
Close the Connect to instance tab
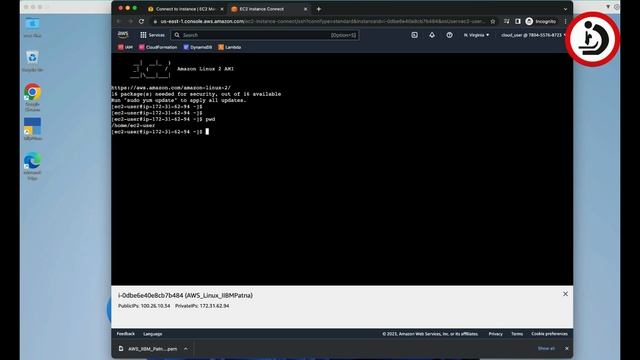[222, 9]
